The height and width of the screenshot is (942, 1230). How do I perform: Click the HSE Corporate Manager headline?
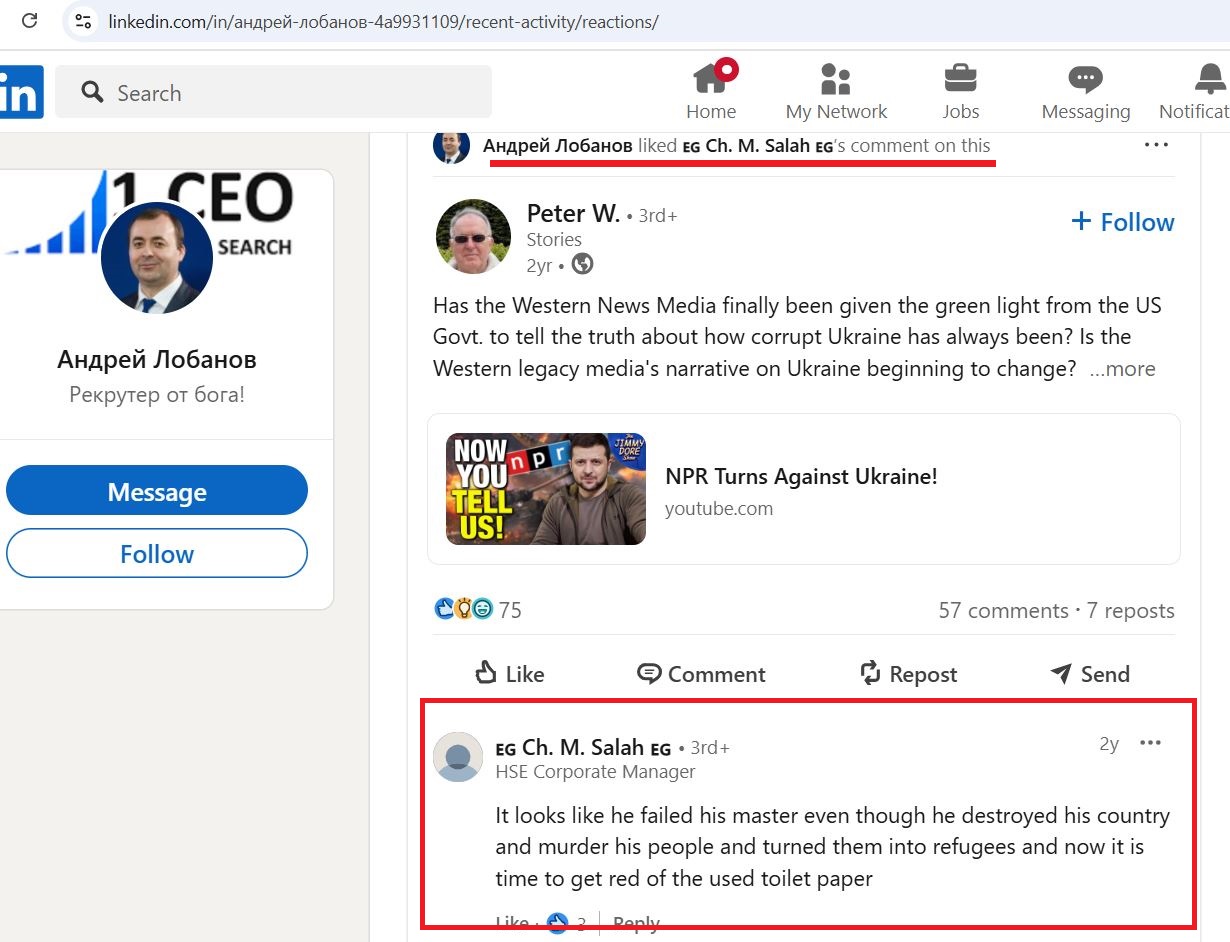(596, 772)
